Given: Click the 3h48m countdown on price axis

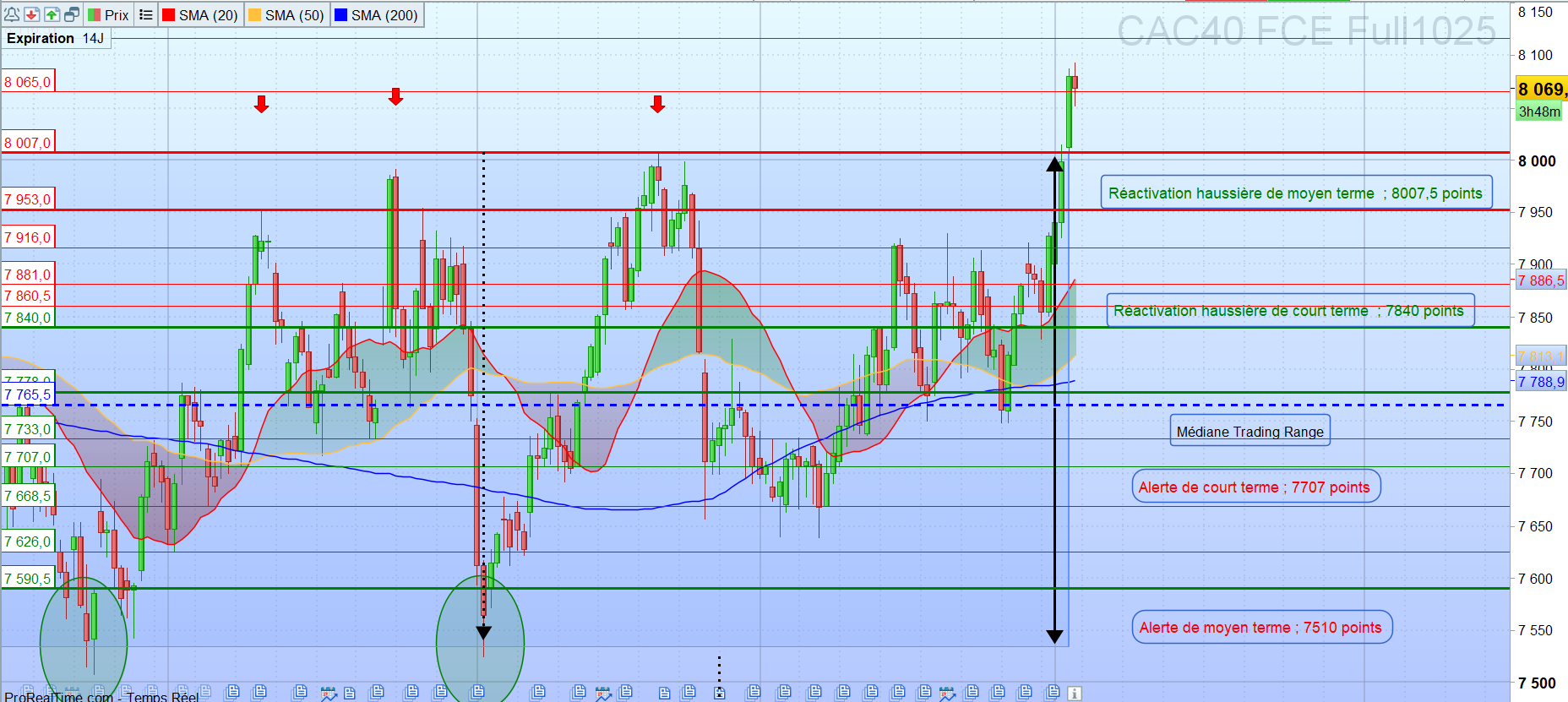Looking at the screenshot, I should click(1539, 112).
